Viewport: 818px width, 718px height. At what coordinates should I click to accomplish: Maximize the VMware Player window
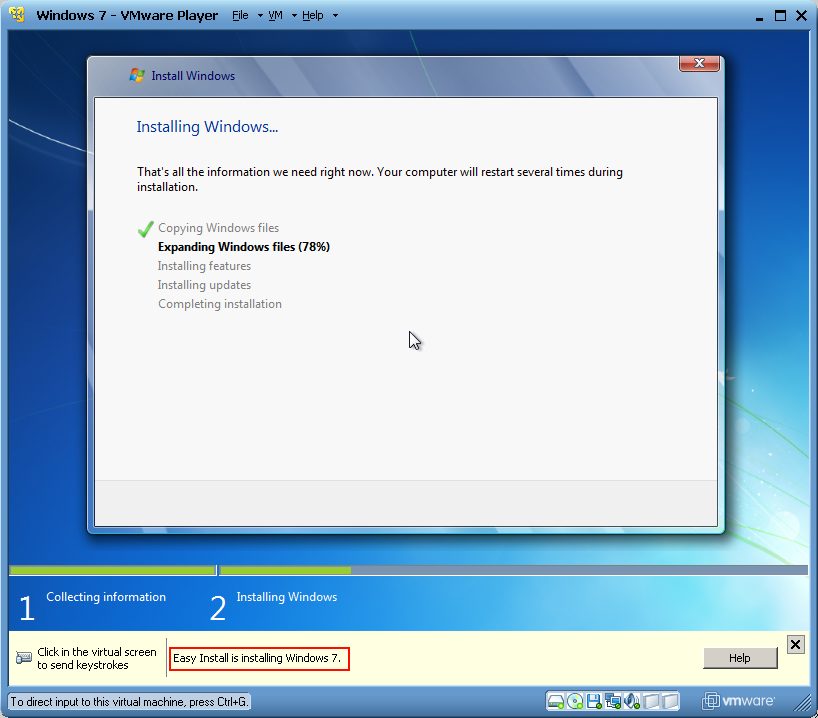pyautogui.click(x=780, y=16)
